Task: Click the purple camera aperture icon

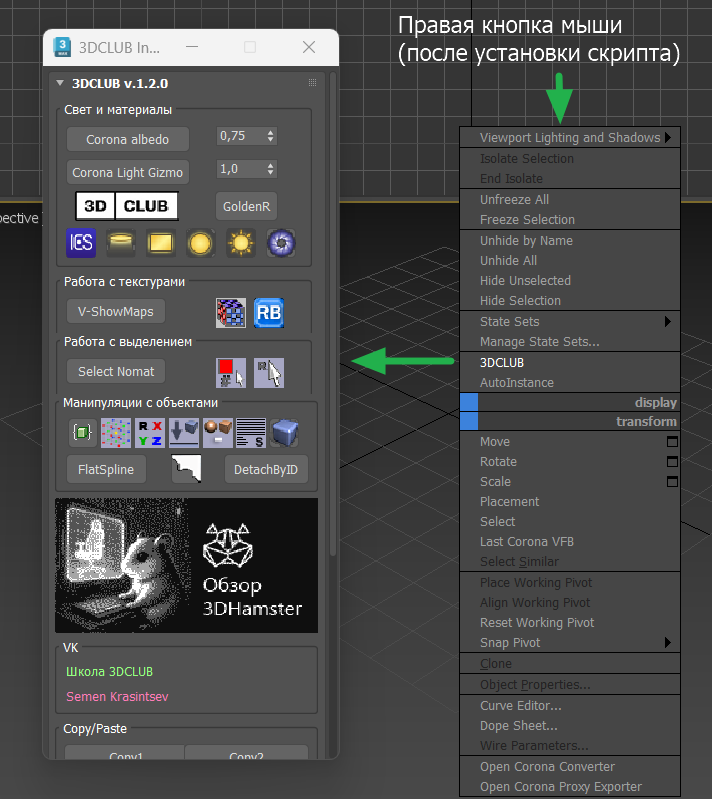Action: coord(281,243)
